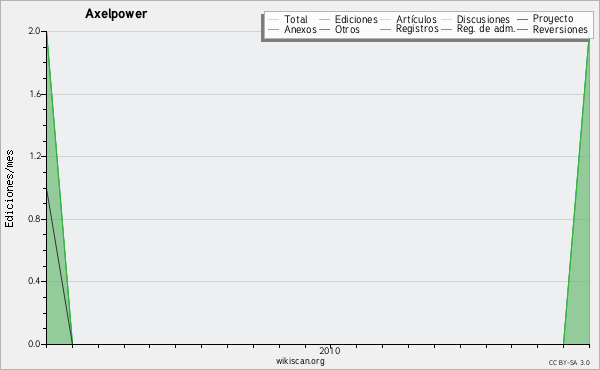This screenshot has width=600, height=370.
Task: Click the Otros purple legend line swatch
Action: click(x=324, y=29)
